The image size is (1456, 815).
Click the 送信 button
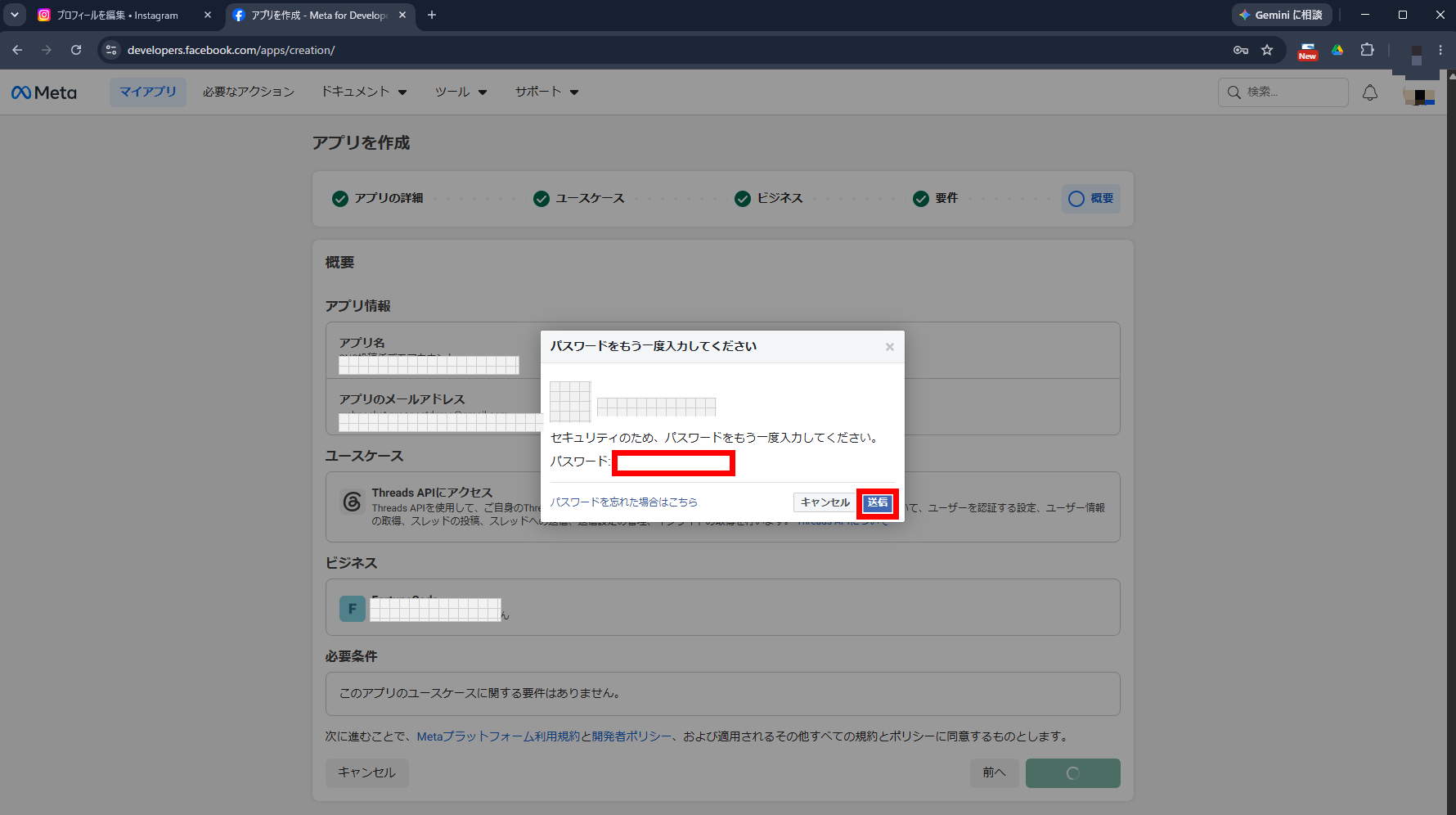coord(878,502)
